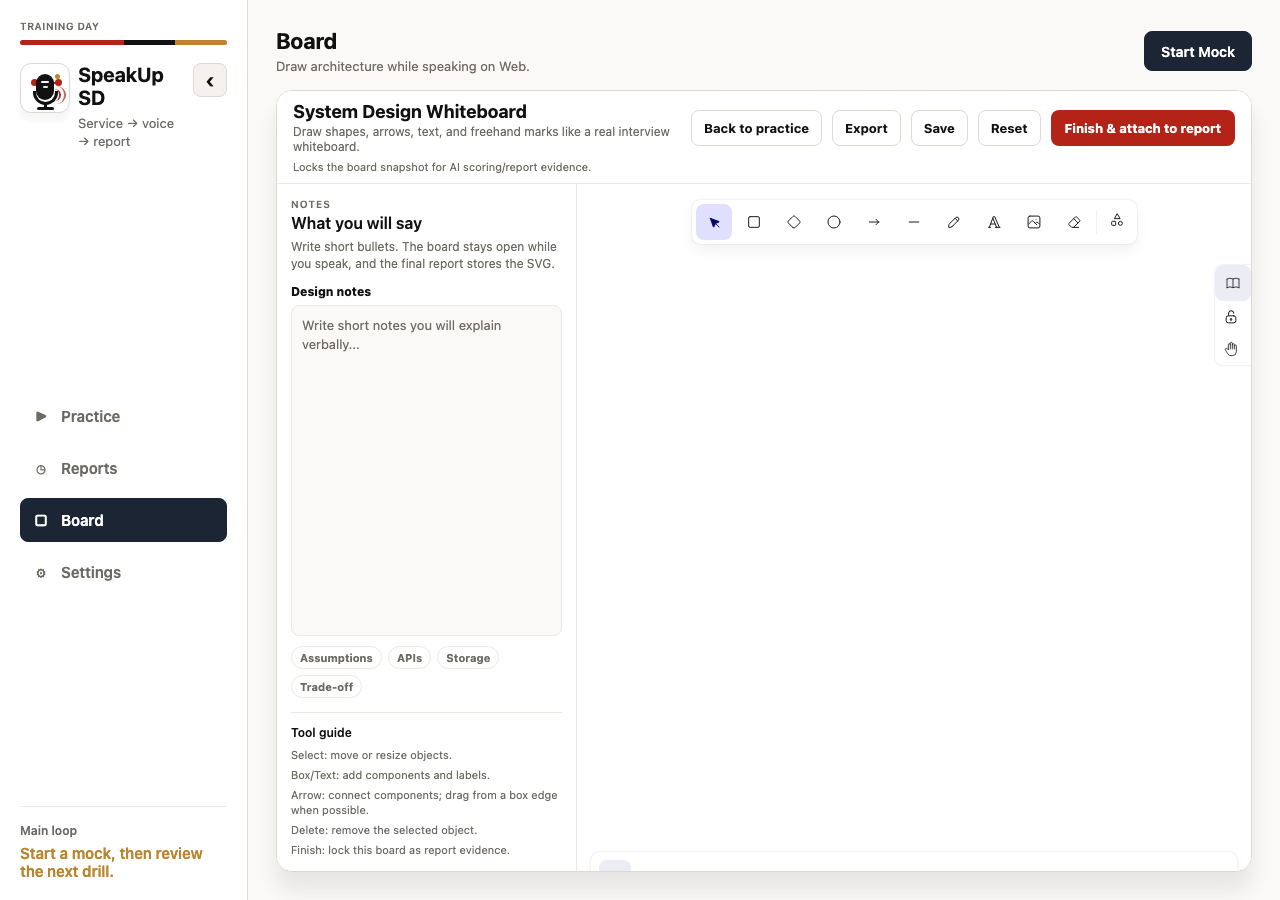Open the library book icon
The width and height of the screenshot is (1280, 900).
[1232, 283]
